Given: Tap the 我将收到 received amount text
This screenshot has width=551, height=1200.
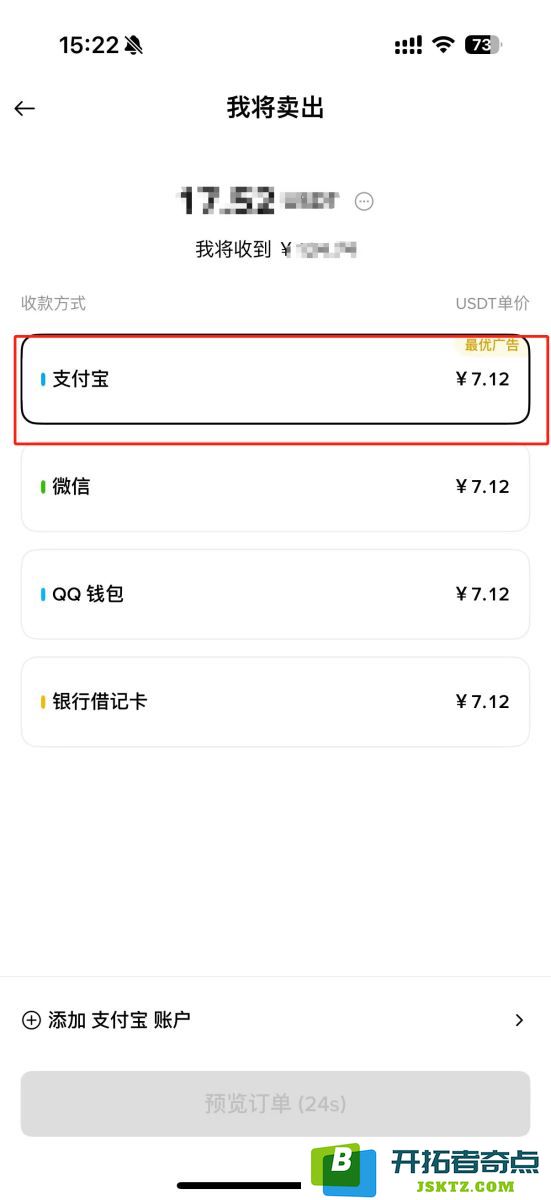Looking at the screenshot, I should click(277, 249).
